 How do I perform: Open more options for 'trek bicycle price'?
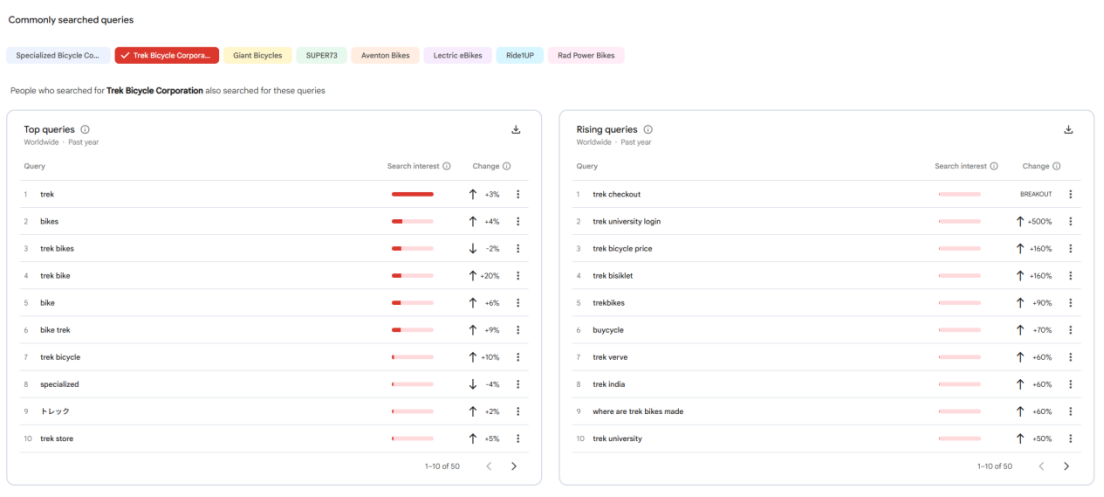coord(1070,248)
